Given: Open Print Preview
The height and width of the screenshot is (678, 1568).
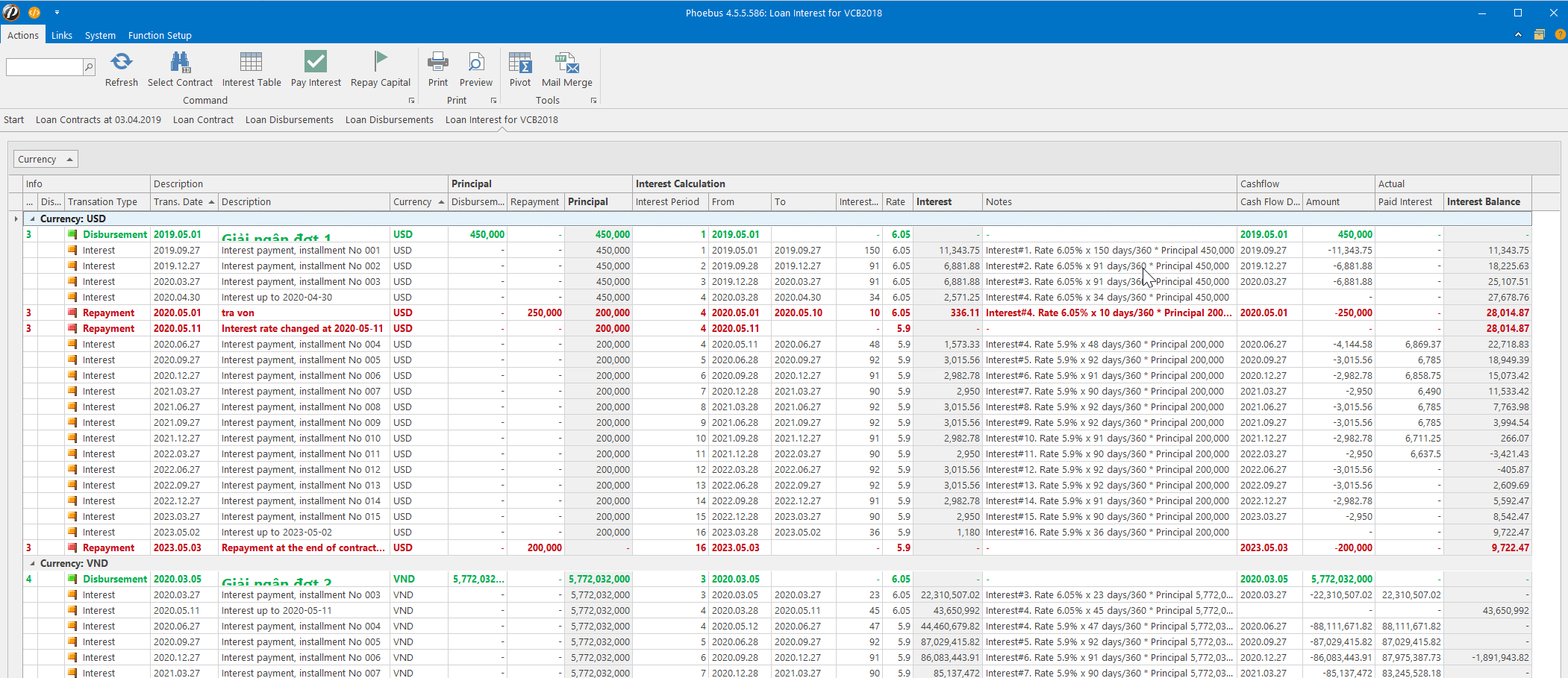Looking at the screenshot, I should point(475,62).
